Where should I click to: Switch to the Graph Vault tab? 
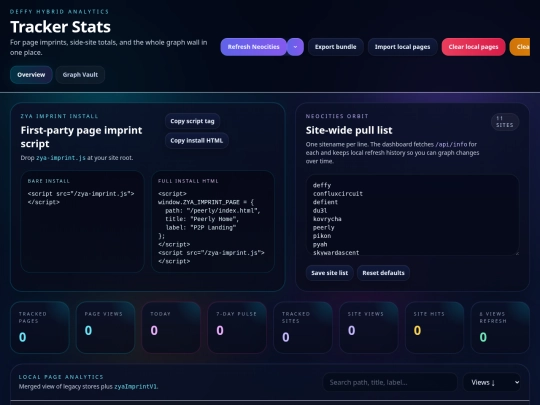coord(80,75)
